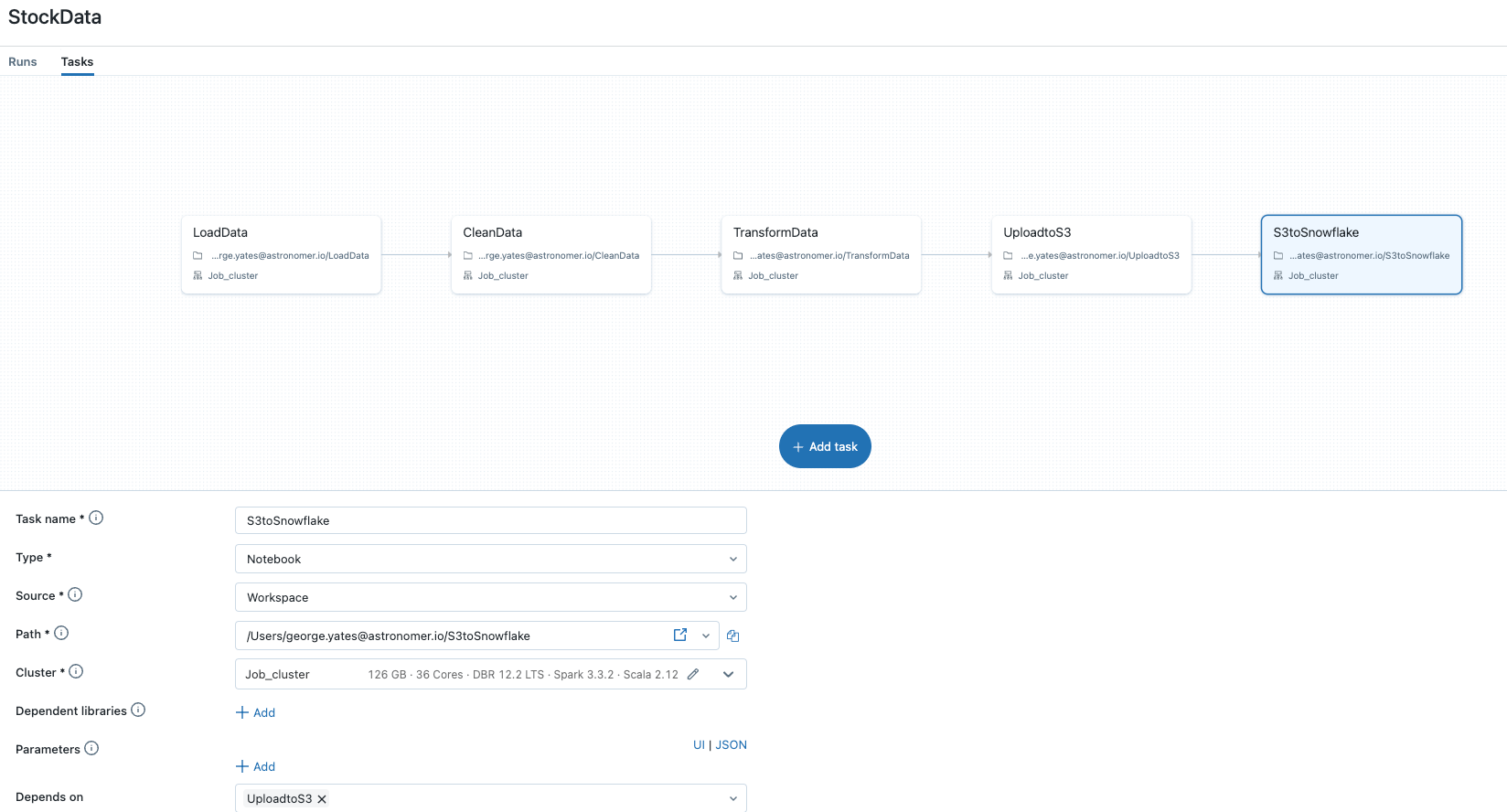Expand the Cluster selection chevron

729,674
